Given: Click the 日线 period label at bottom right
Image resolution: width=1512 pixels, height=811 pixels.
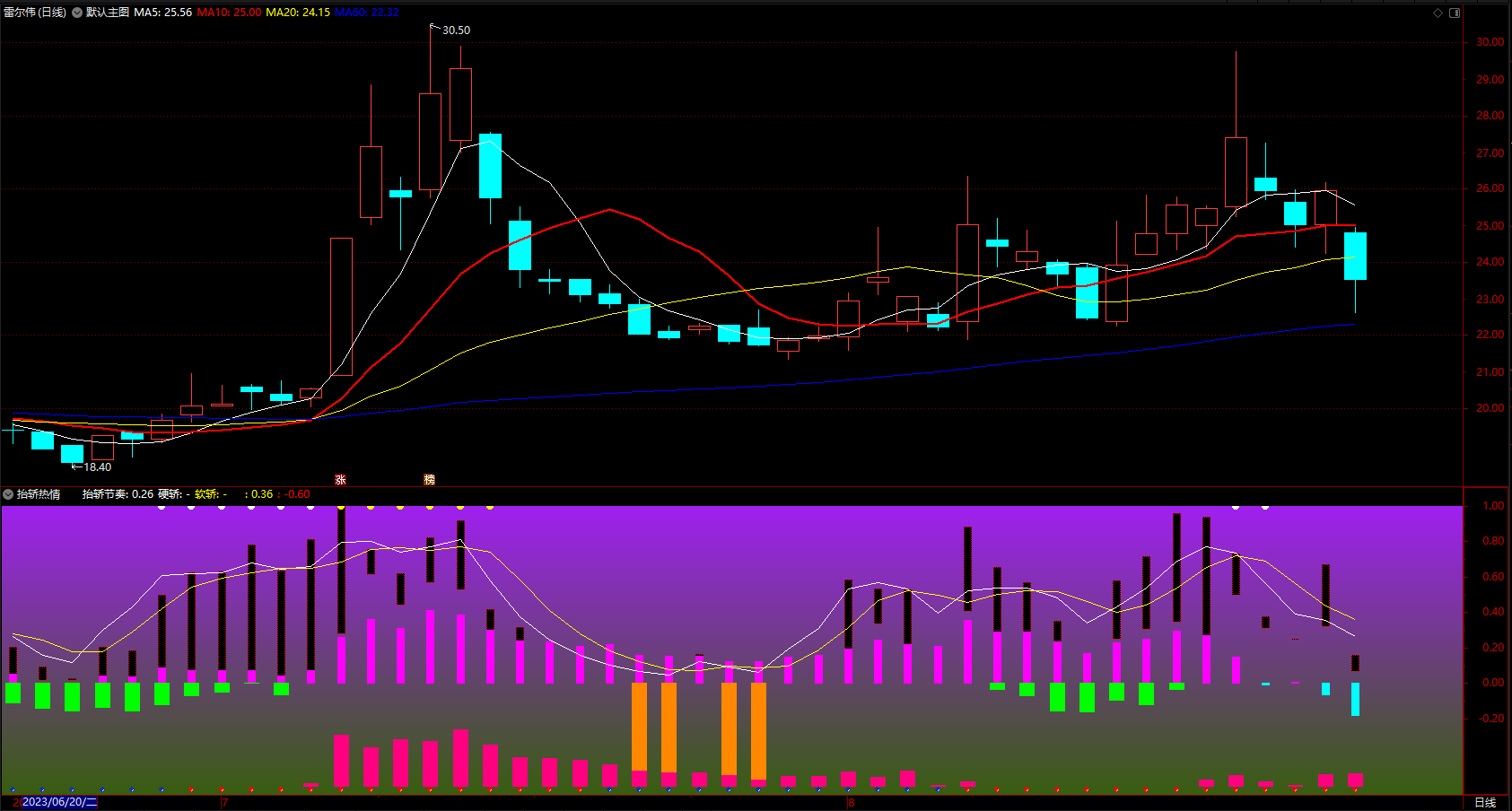Looking at the screenshot, I should tap(1485, 802).
